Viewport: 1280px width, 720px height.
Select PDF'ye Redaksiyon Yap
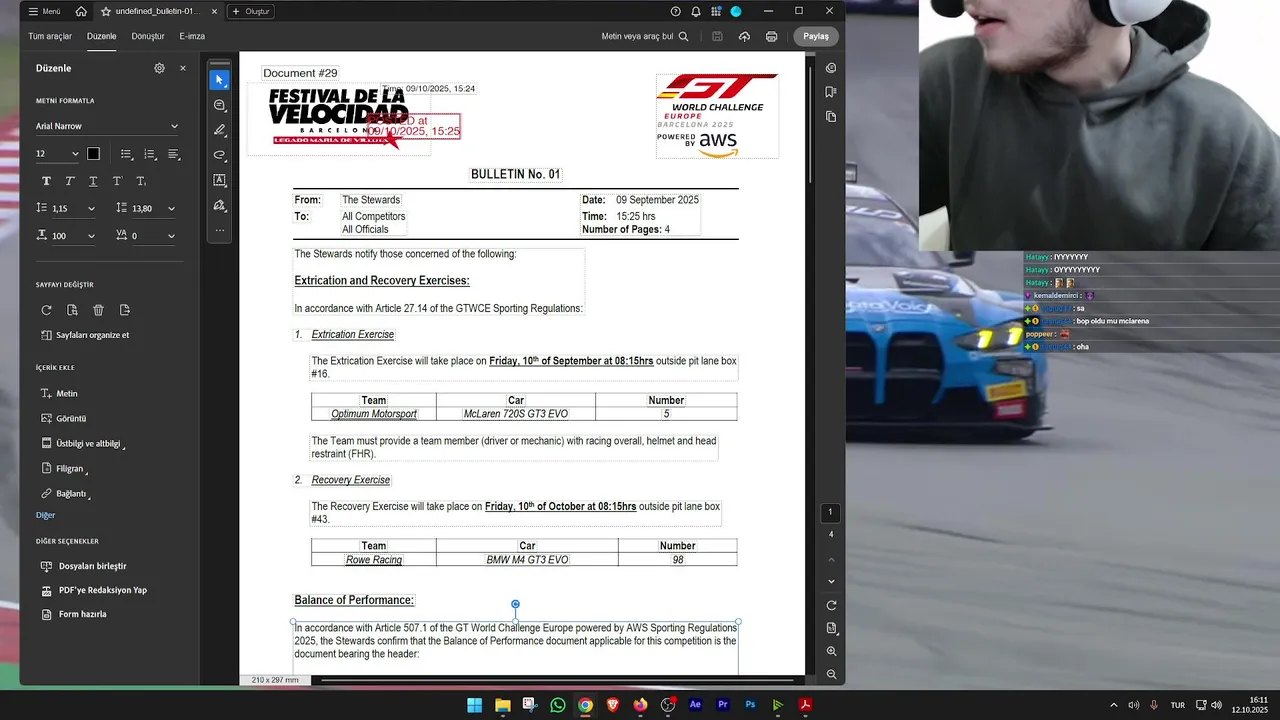pyautogui.click(x=93, y=590)
